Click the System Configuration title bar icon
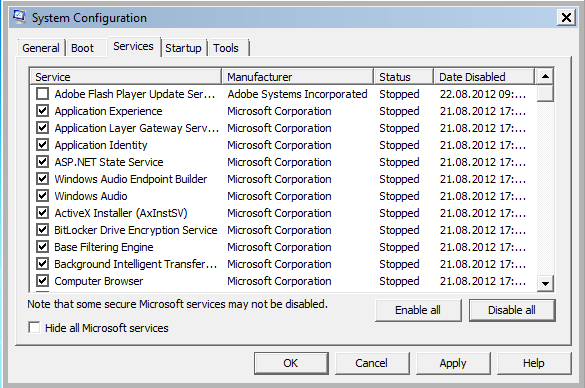 click(19, 17)
